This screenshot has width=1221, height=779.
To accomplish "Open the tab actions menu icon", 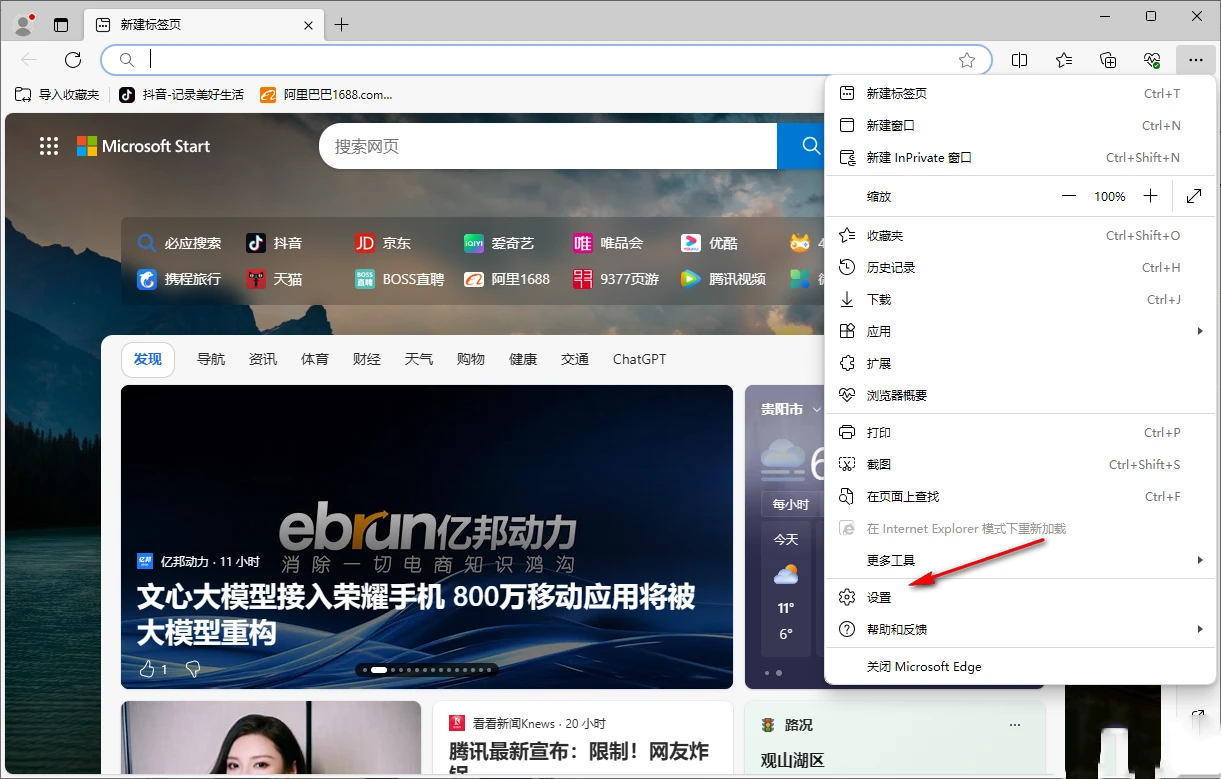I will click(x=61, y=25).
